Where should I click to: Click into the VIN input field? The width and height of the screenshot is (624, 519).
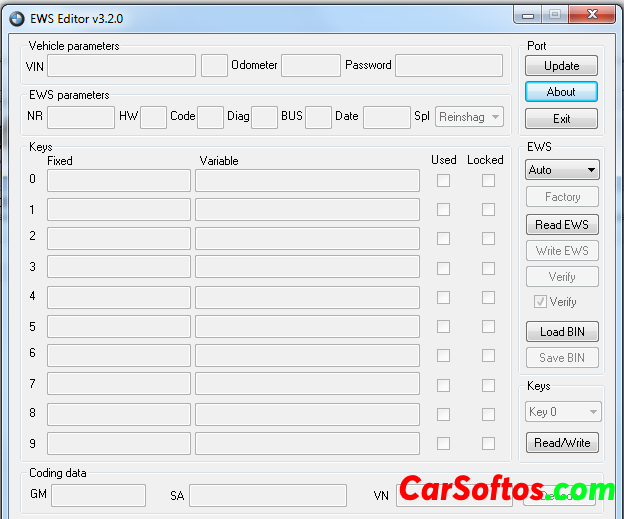pyautogui.click(x=121, y=66)
